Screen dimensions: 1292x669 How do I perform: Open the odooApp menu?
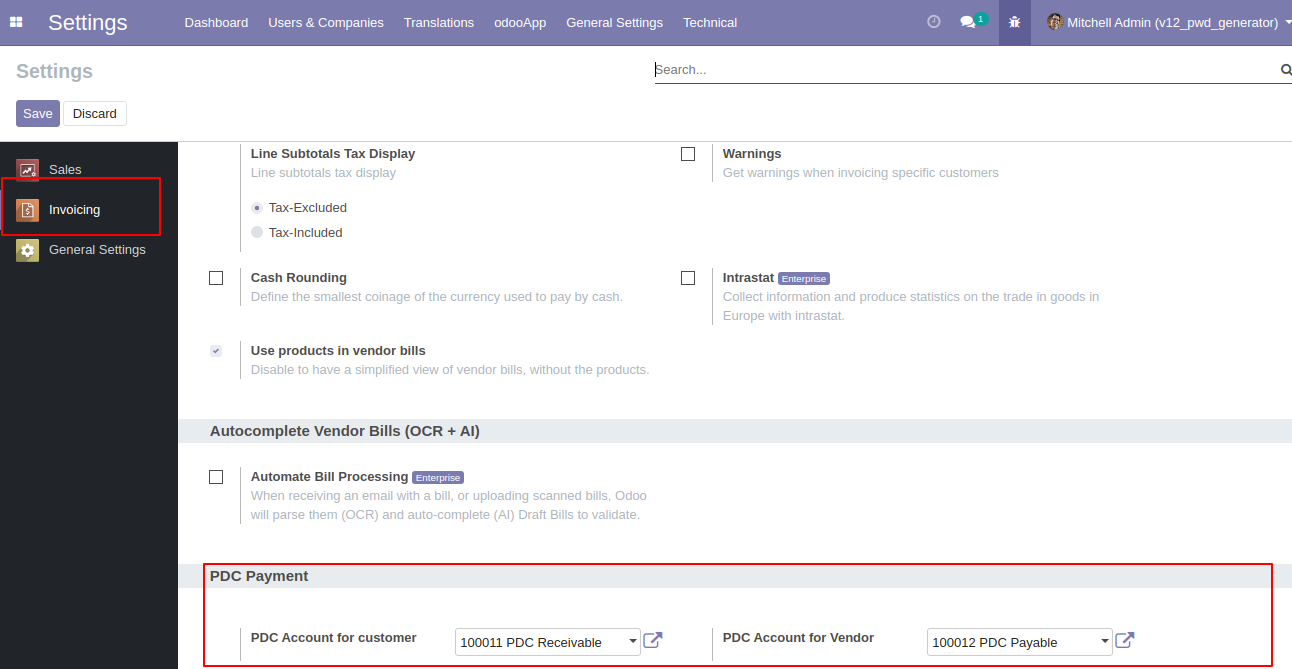pyautogui.click(x=520, y=22)
